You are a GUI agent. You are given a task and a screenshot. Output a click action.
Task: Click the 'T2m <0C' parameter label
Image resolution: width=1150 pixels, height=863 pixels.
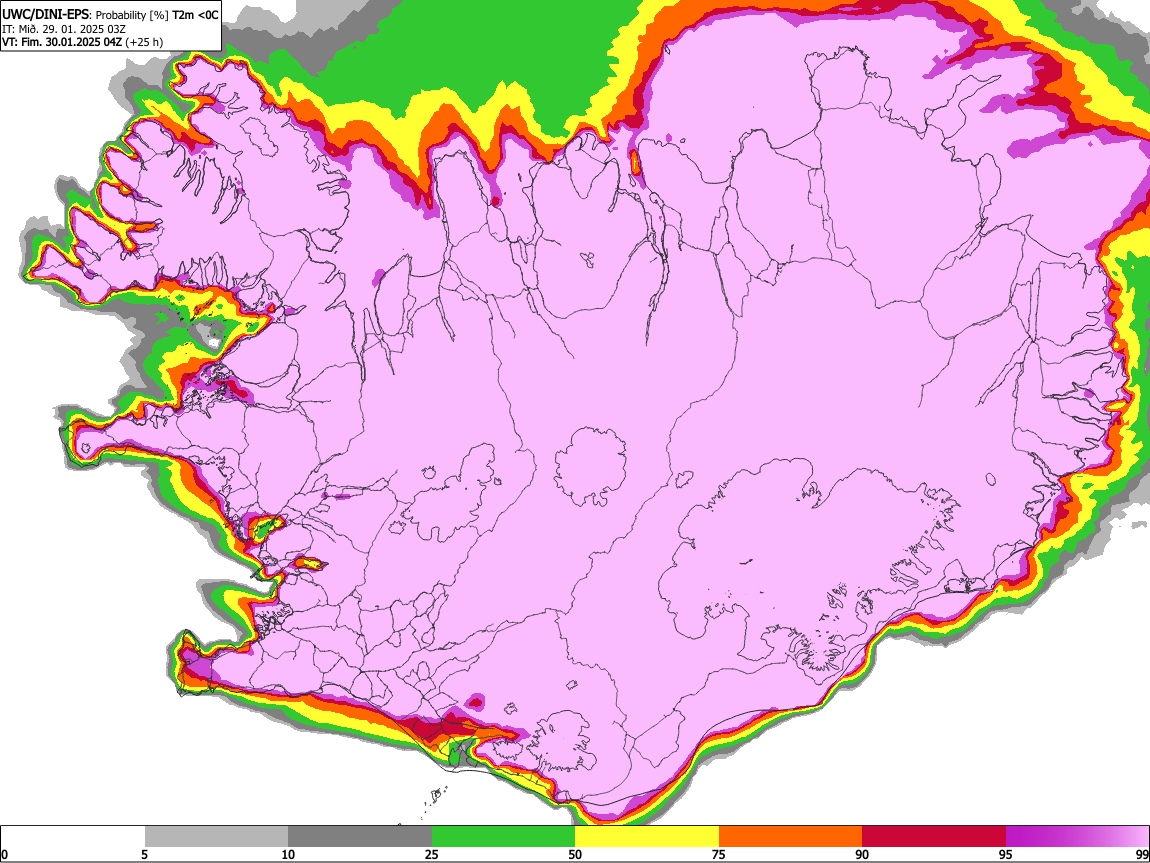pos(195,15)
